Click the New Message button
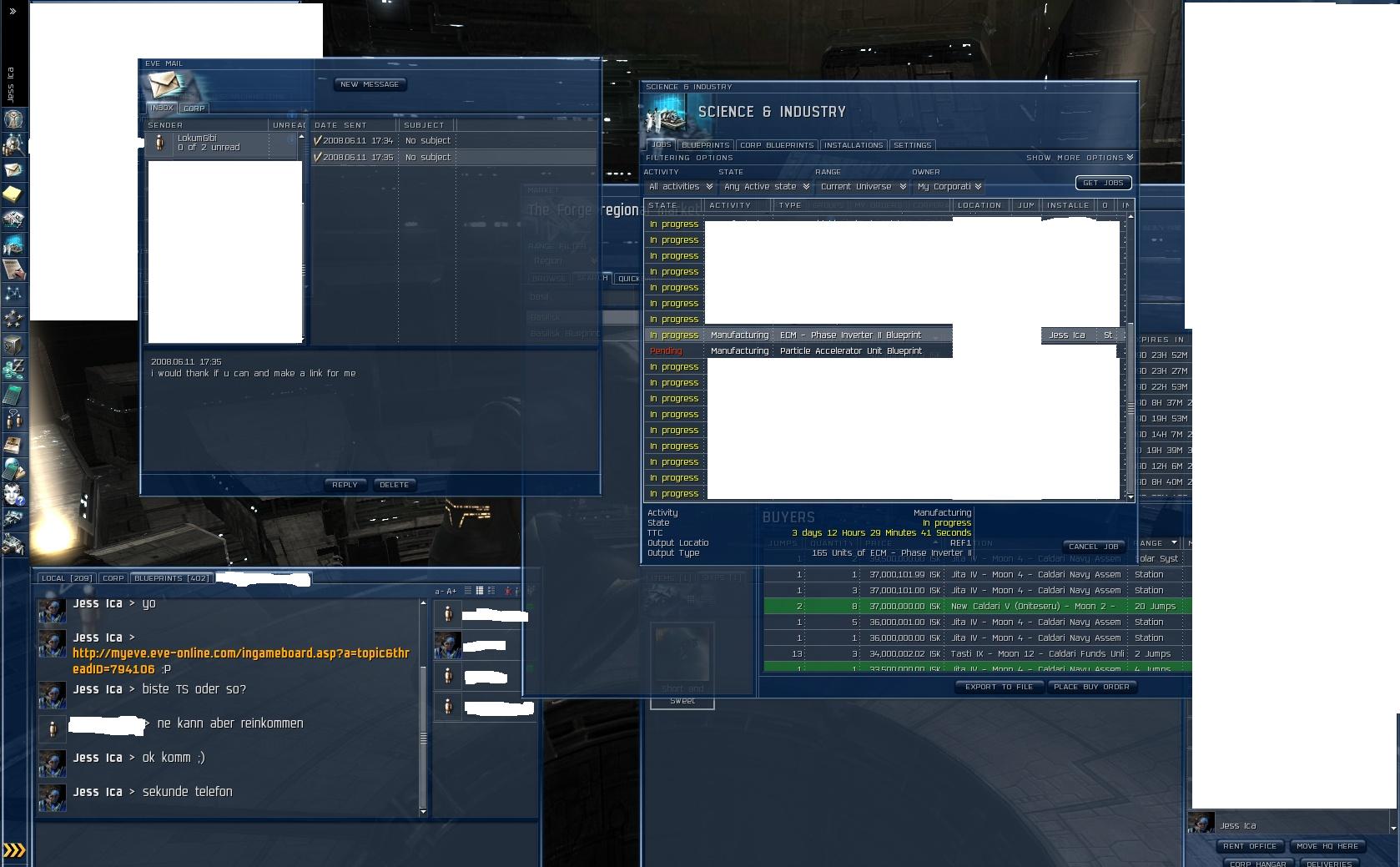Screen dimensions: 1400x867 370,84
